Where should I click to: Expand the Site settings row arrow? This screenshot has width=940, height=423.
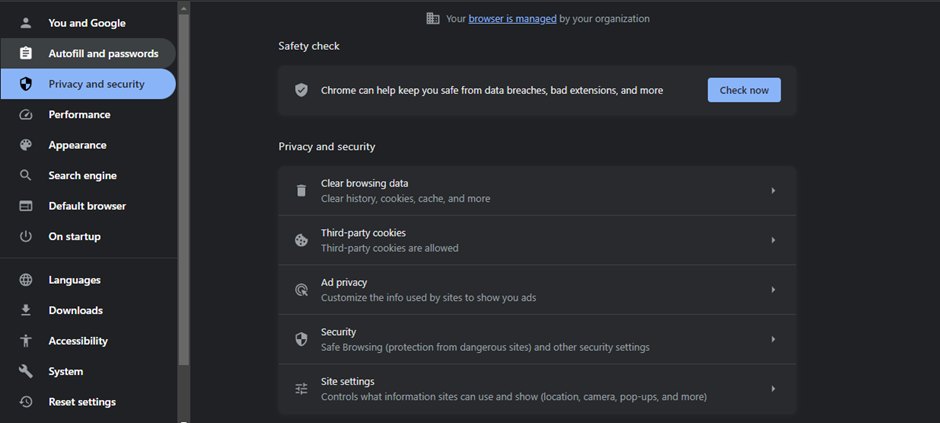tap(773, 389)
